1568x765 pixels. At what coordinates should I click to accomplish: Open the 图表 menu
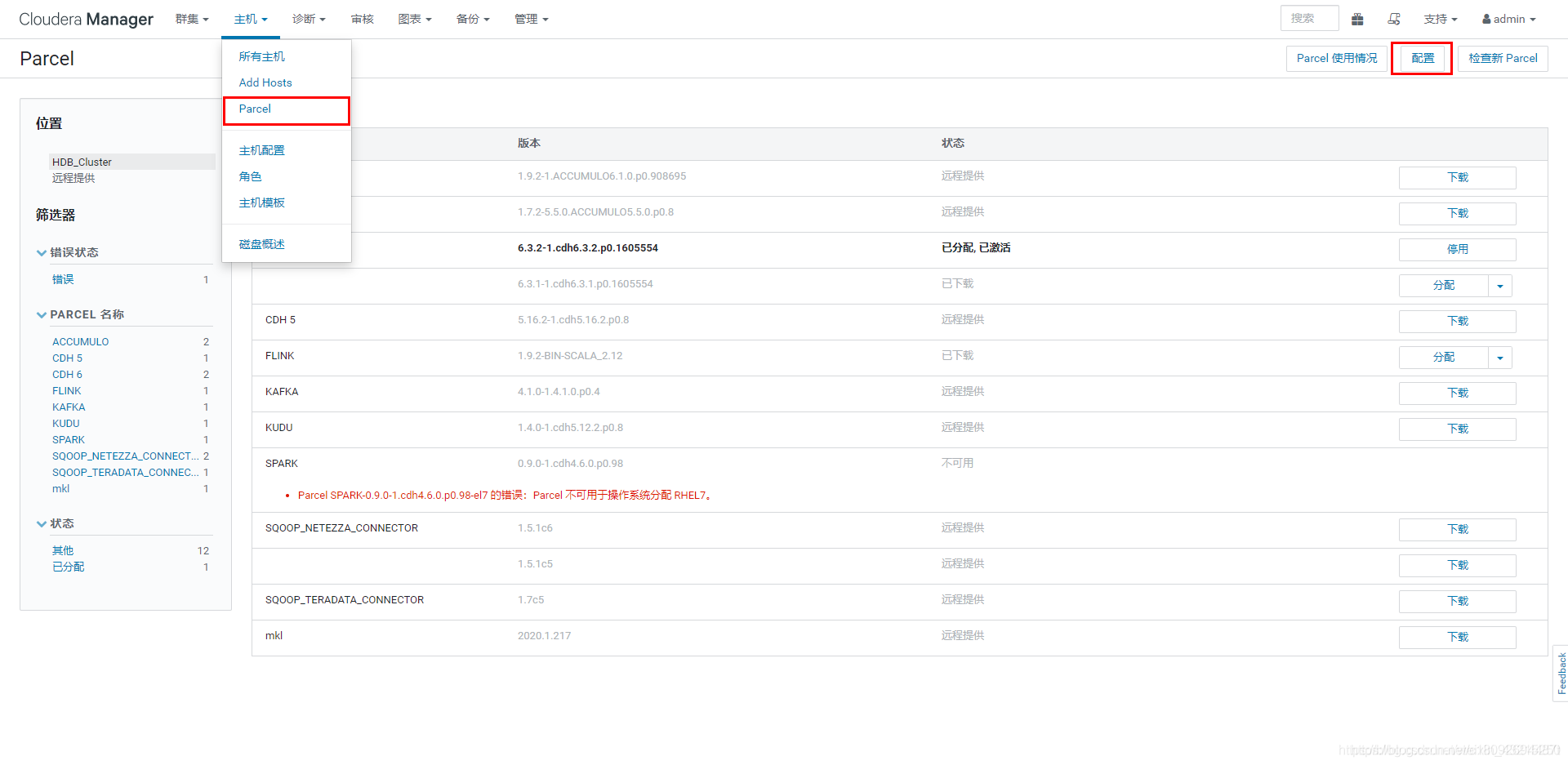(415, 19)
